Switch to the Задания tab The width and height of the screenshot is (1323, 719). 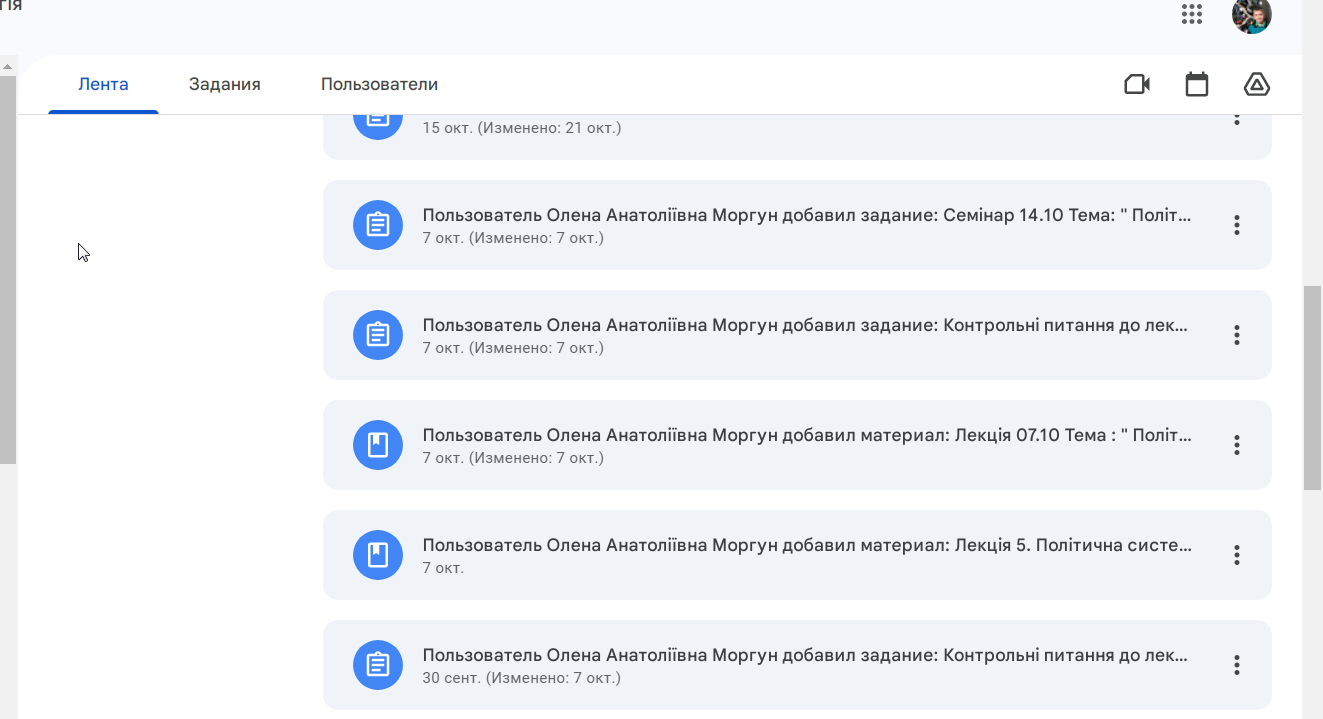(x=225, y=84)
